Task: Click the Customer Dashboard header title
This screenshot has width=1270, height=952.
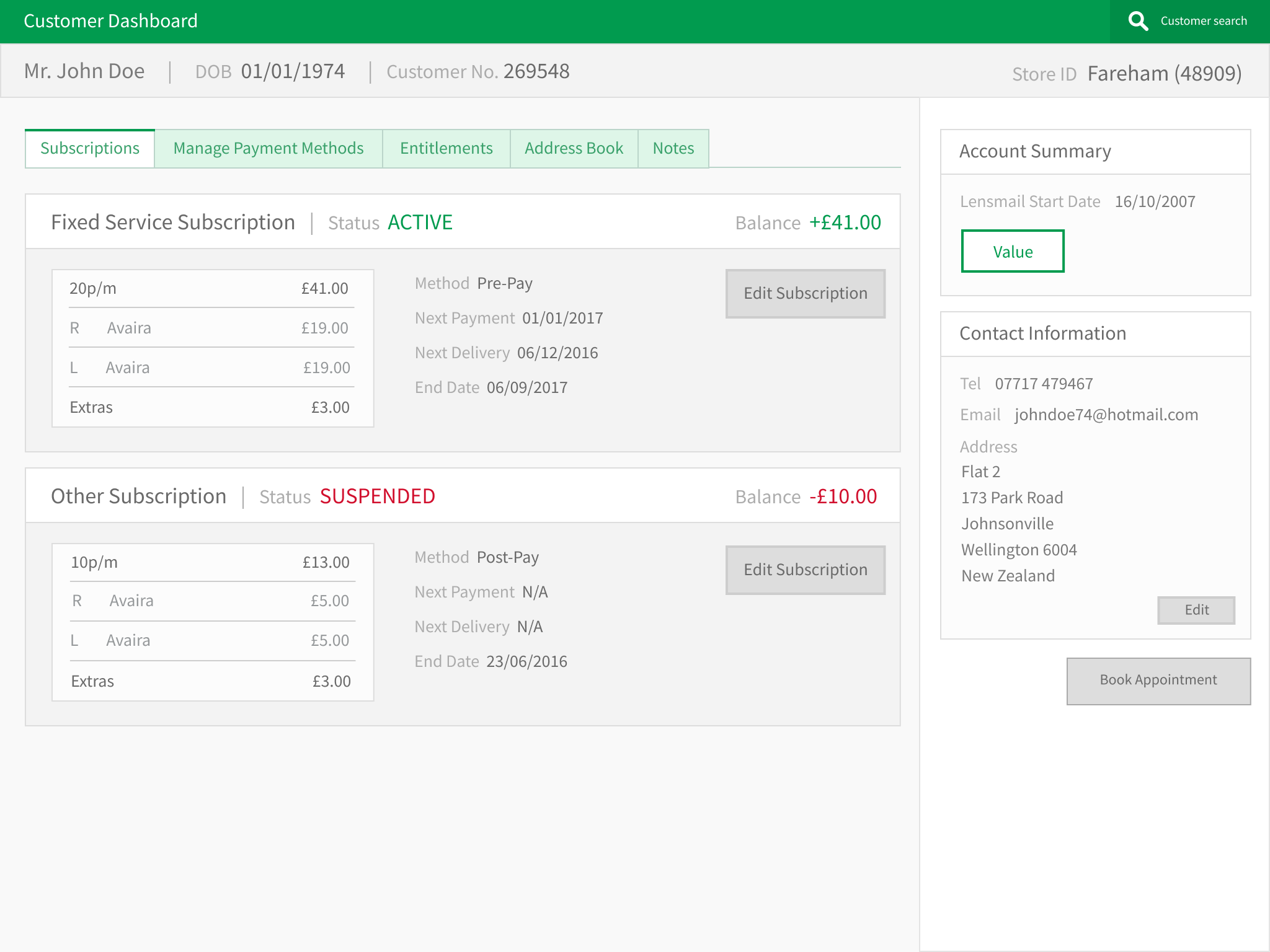Action: point(110,21)
